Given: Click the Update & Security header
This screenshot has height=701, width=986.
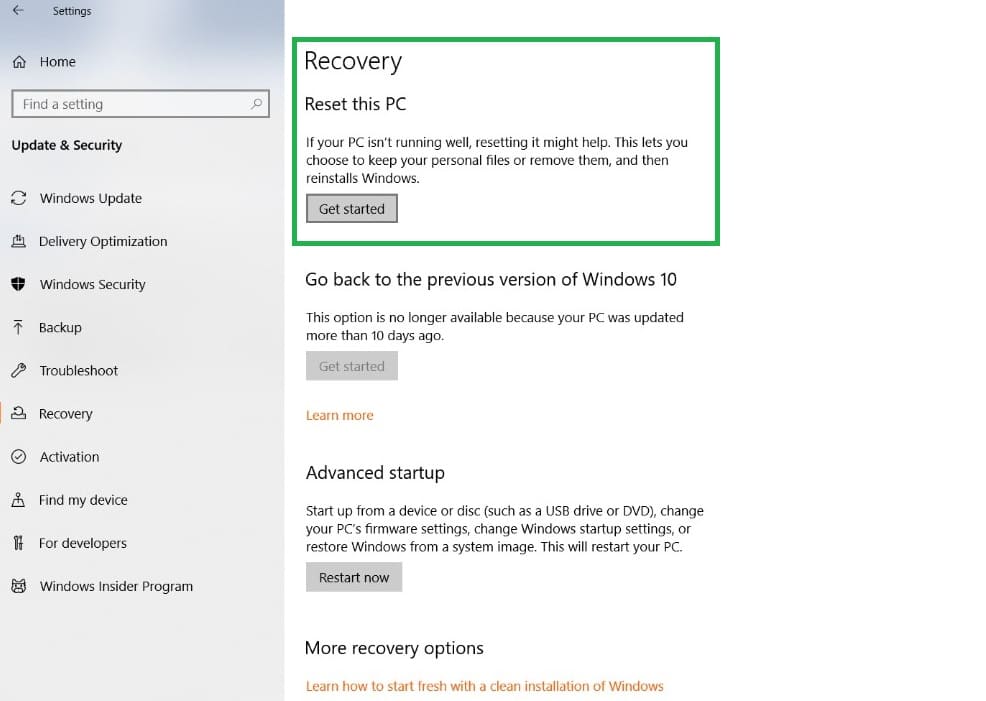Looking at the screenshot, I should coord(67,145).
